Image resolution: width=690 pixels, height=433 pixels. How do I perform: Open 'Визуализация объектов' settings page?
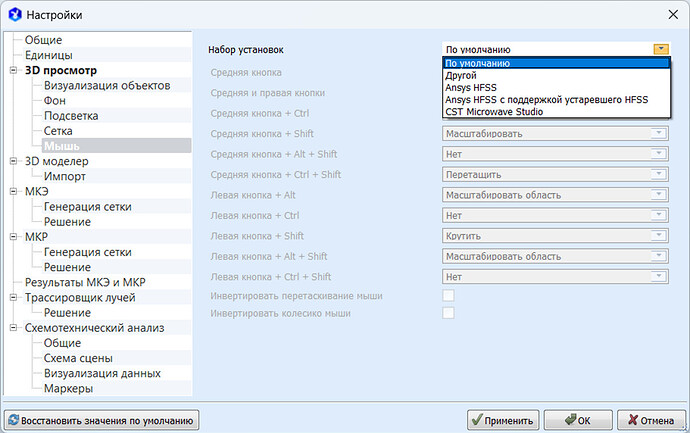point(107,86)
